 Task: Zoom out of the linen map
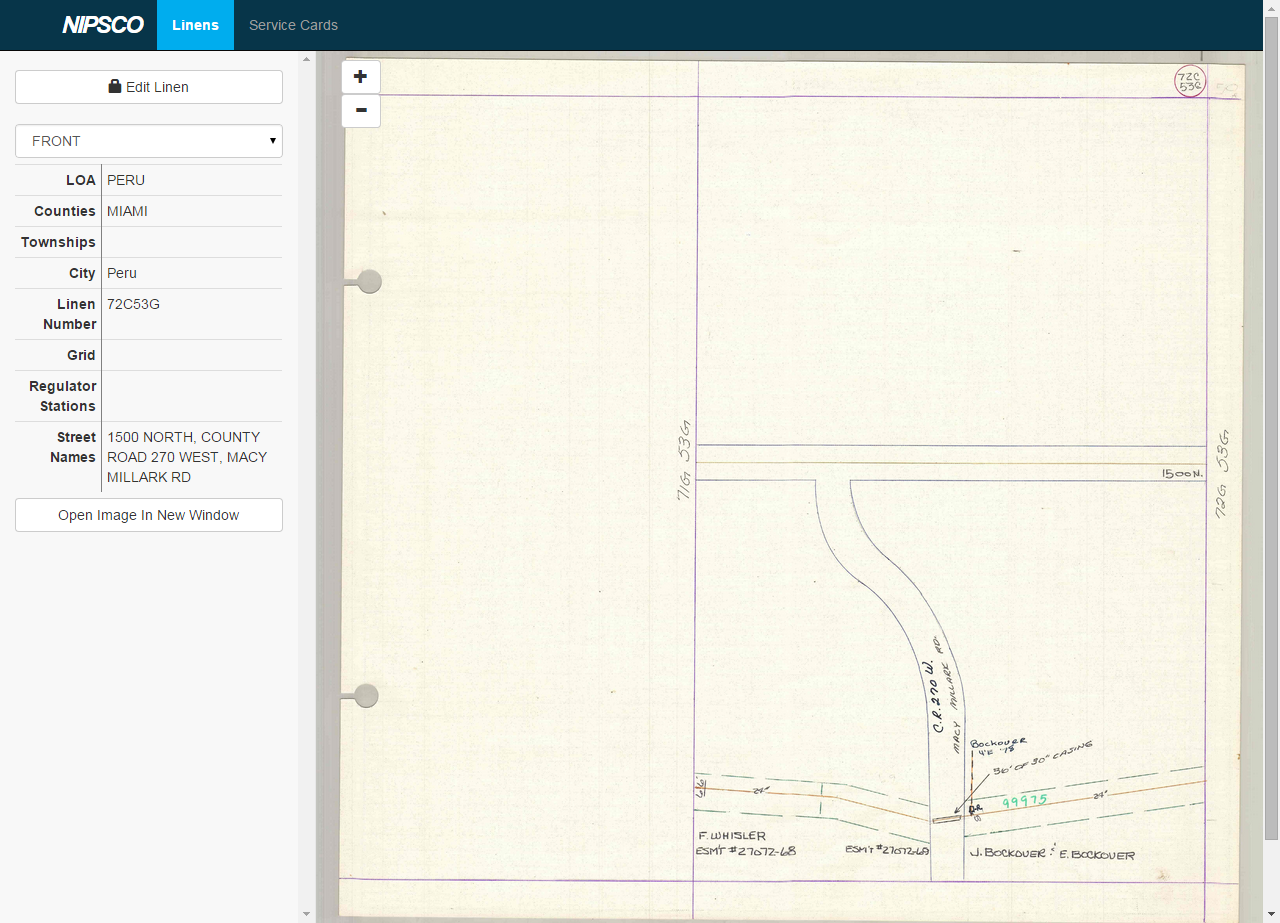tap(360, 110)
